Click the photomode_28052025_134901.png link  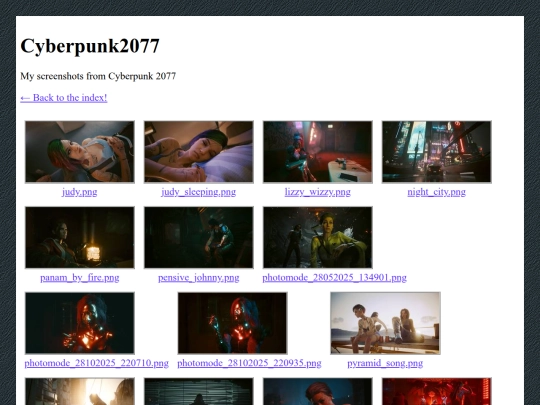pos(334,278)
